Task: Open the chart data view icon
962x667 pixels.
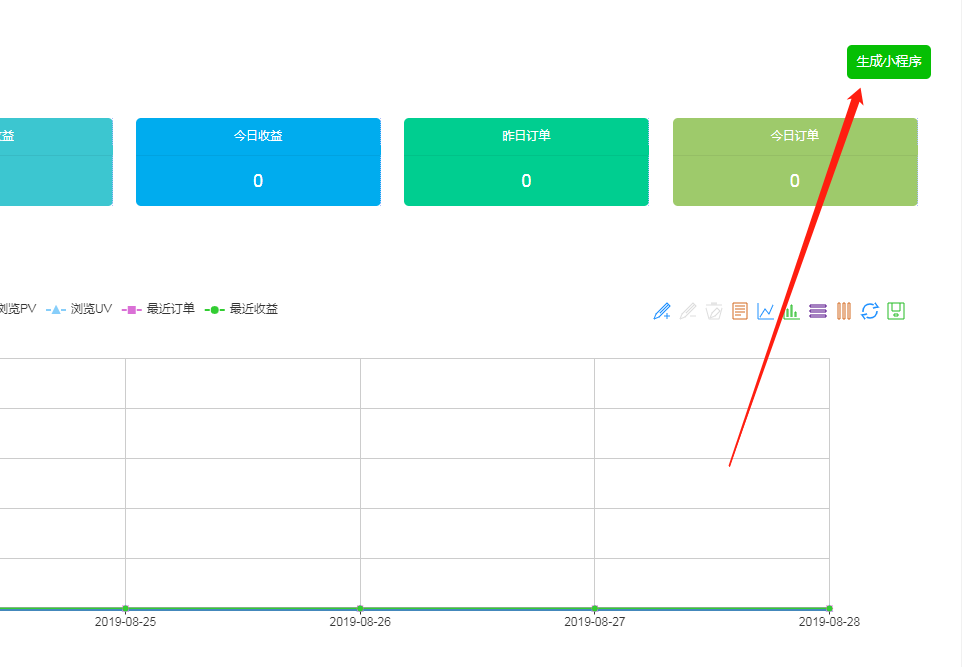Action: 740,311
